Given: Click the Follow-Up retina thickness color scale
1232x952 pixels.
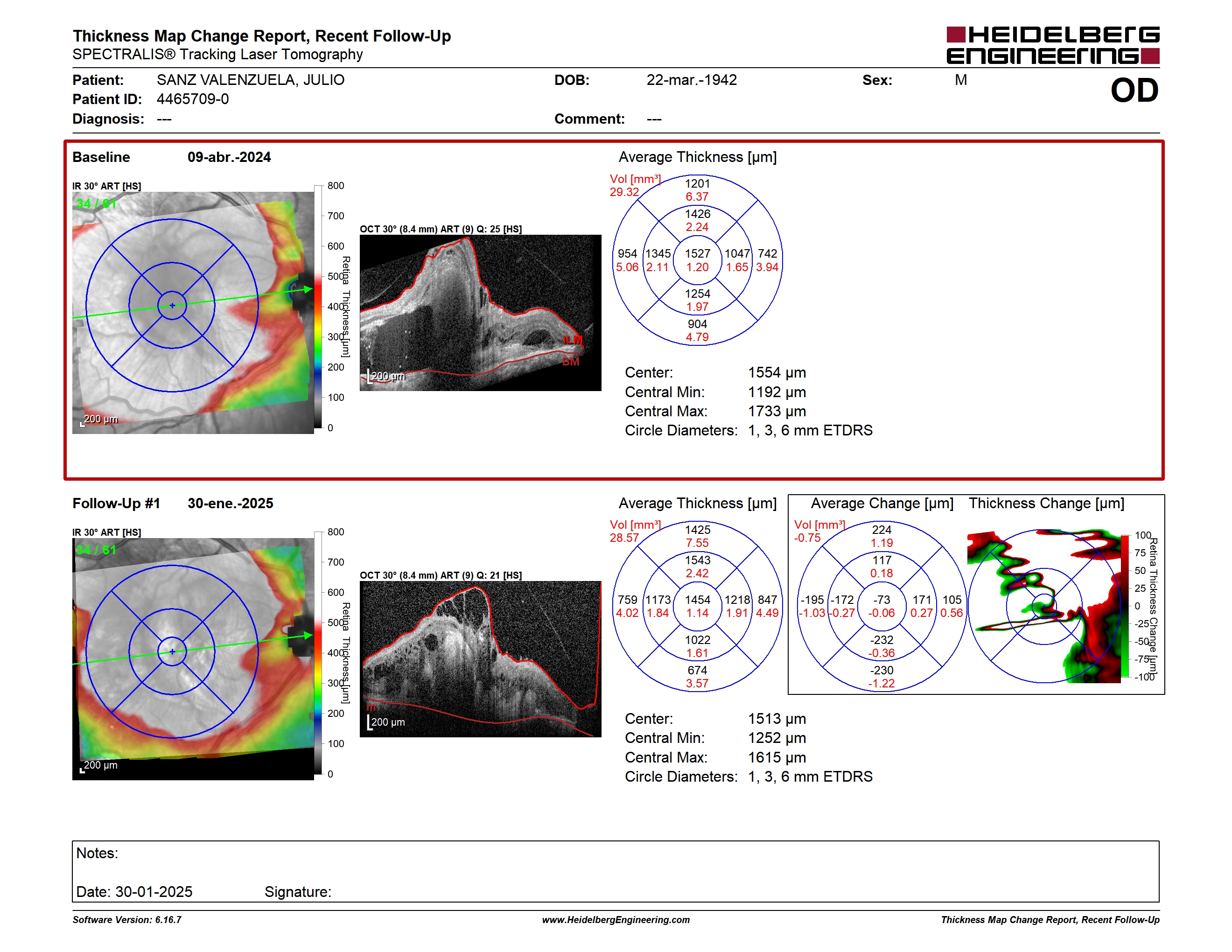Looking at the screenshot, I should coord(318,653).
